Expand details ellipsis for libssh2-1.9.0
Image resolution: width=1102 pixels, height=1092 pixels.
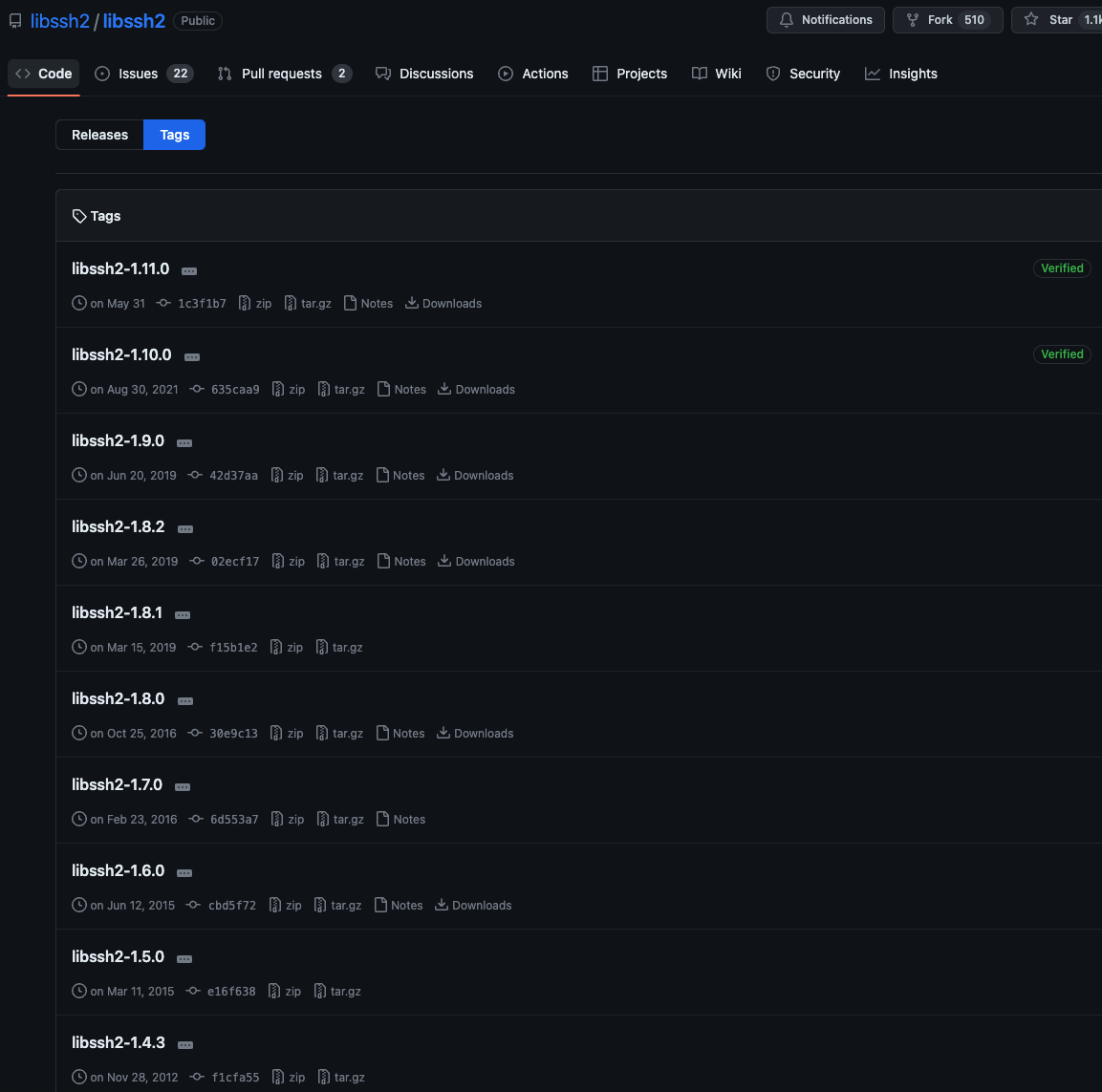[184, 443]
